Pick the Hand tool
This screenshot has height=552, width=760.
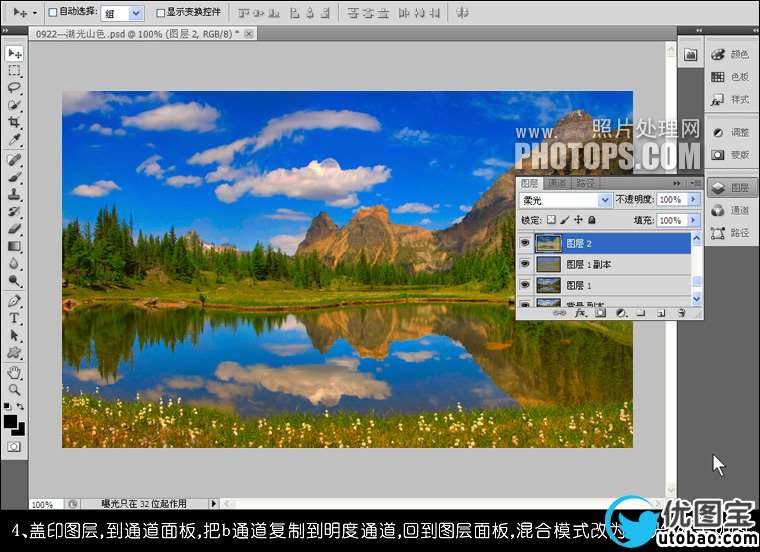point(15,372)
